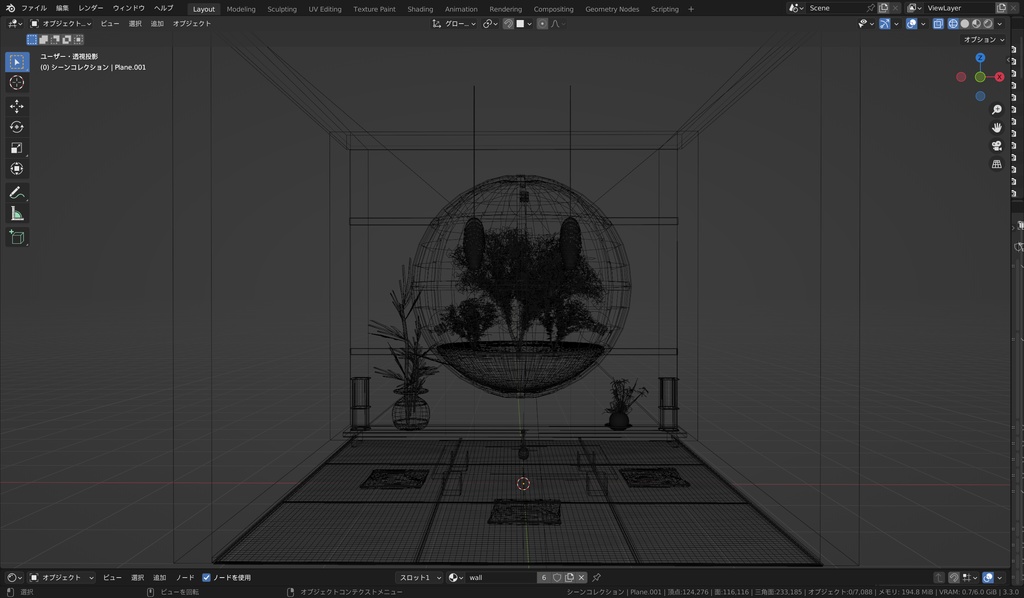Open the Options dropdown
The image size is (1024, 598).
click(984, 40)
